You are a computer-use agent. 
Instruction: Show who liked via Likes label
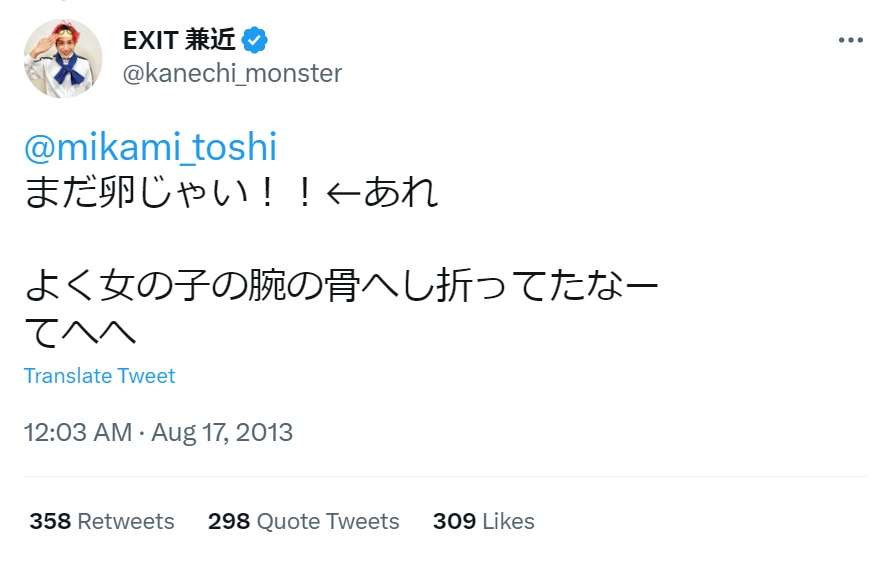point(508,521)
